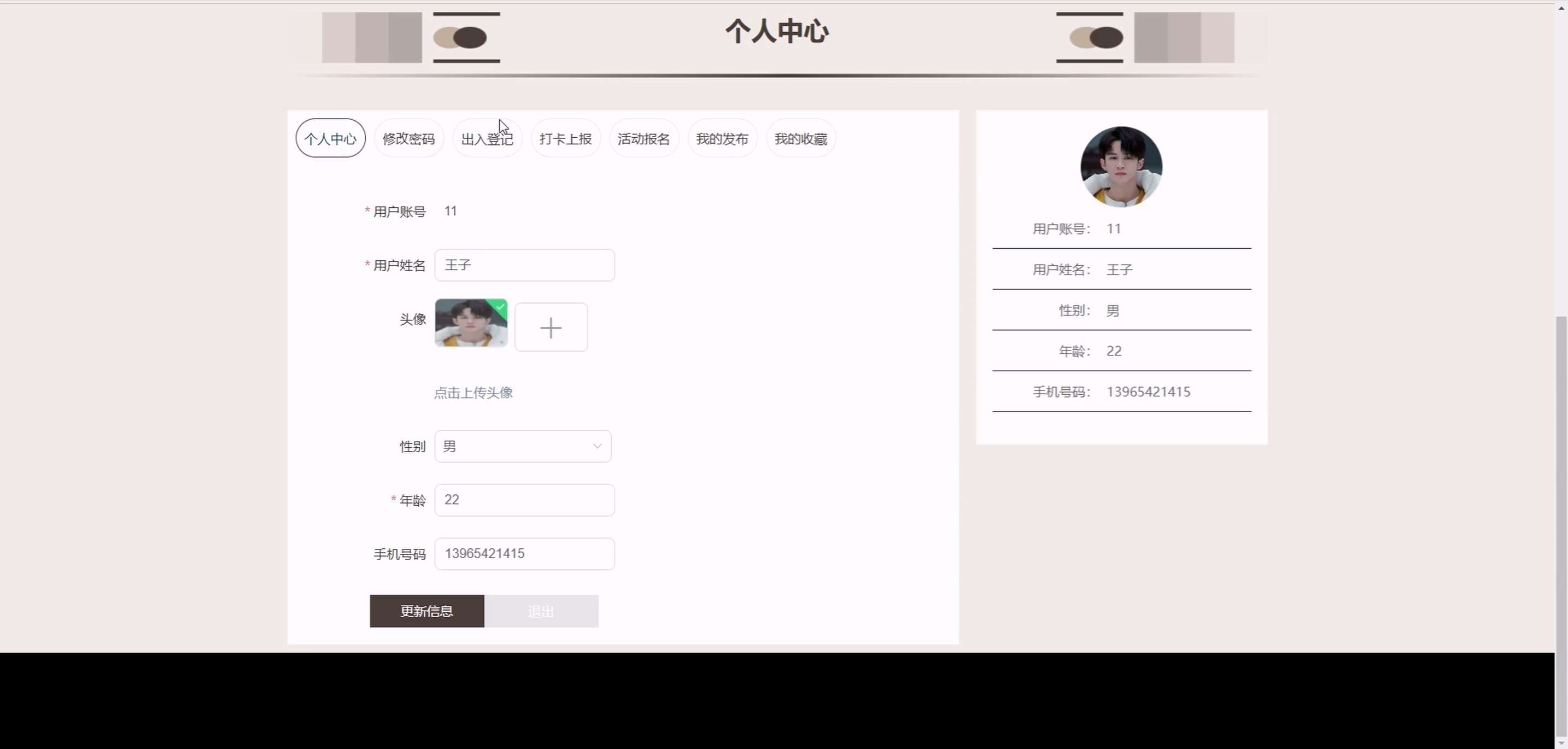Screen dimensions: 1568x749
Task: Click into the 年龄 input field
Action: pyautogui.click(x=524, y=500)
